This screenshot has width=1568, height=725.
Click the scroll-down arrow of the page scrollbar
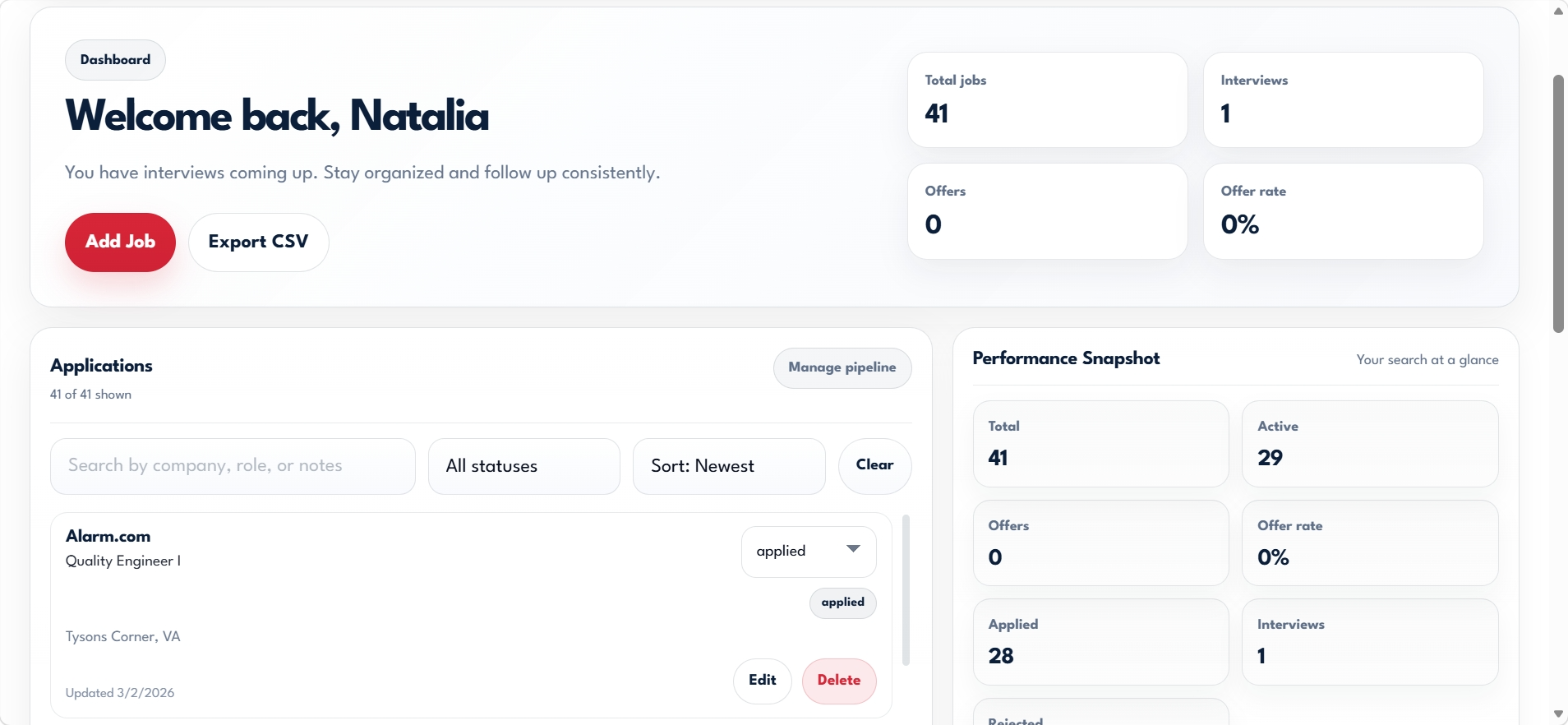[1558, 714]
